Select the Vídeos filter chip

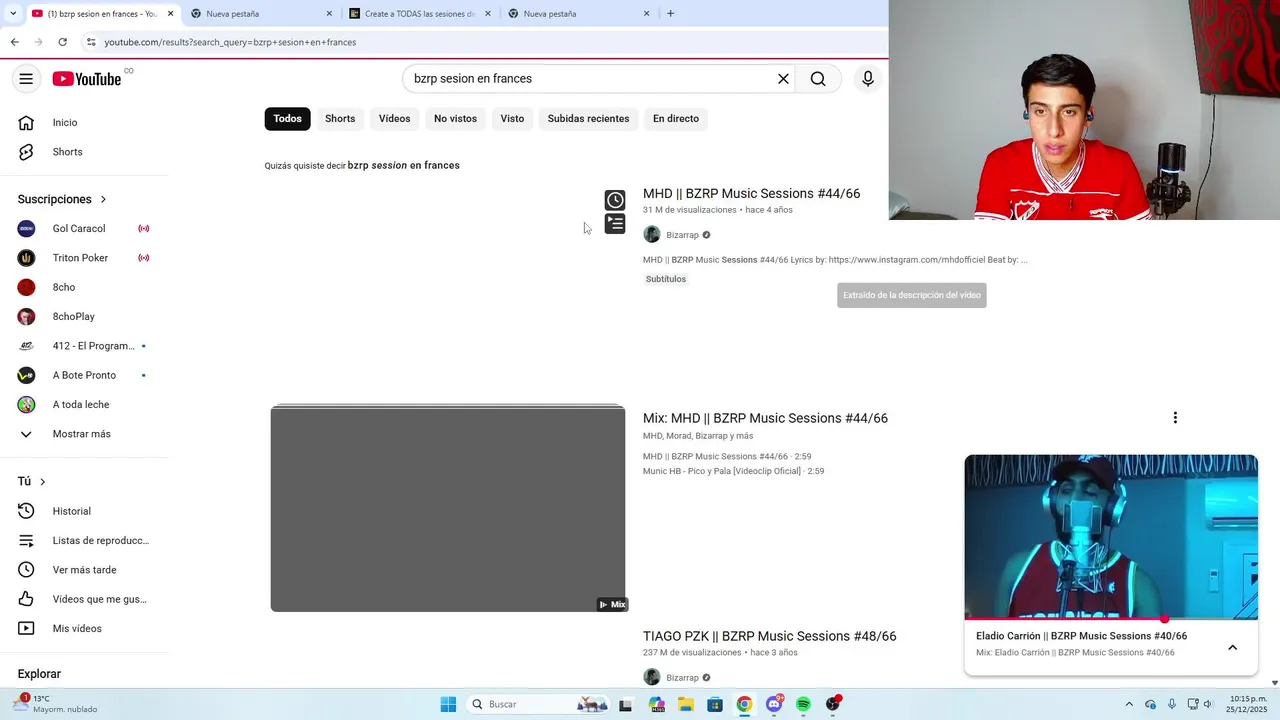point(394,118)
